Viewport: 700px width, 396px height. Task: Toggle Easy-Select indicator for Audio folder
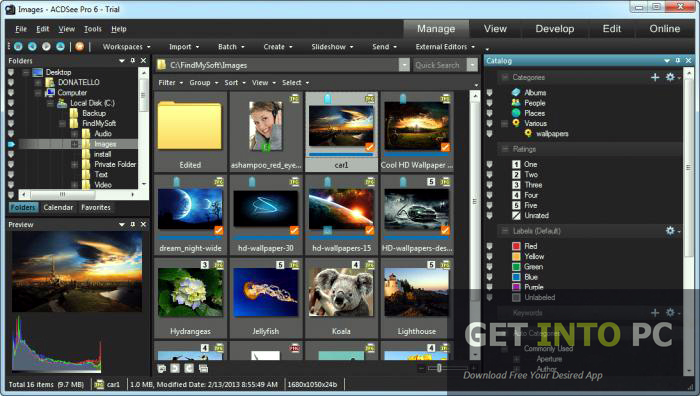point(11,133)
